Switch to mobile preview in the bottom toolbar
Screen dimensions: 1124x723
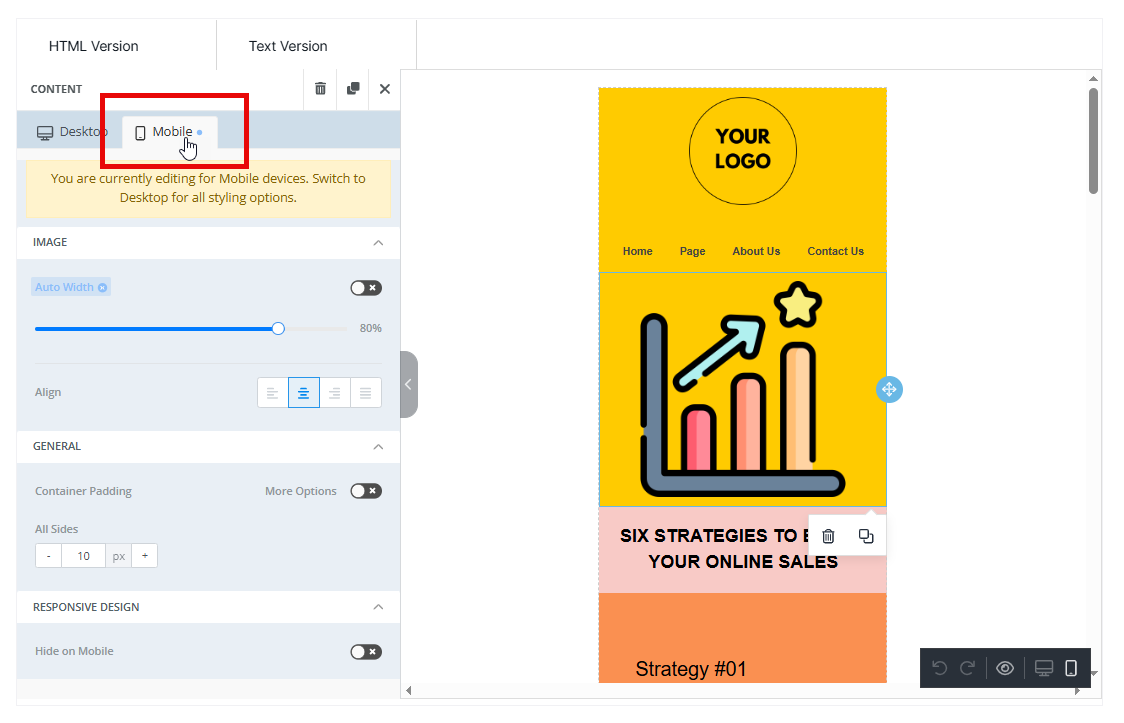1071,668
